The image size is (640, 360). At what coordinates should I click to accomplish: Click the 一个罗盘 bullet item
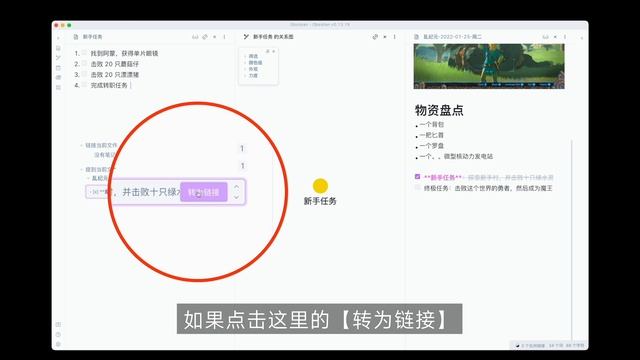point(431,145)
